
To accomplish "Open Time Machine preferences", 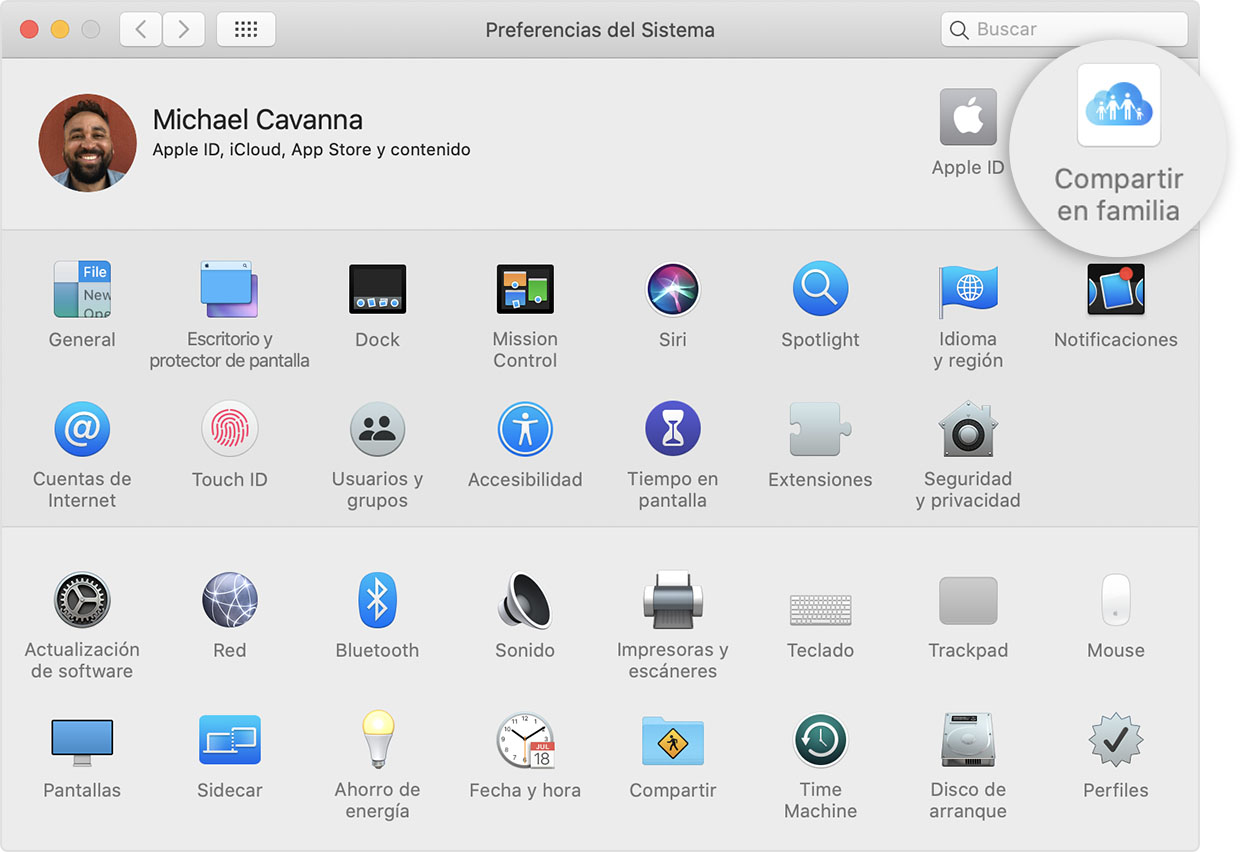I will tap(820, 740).
